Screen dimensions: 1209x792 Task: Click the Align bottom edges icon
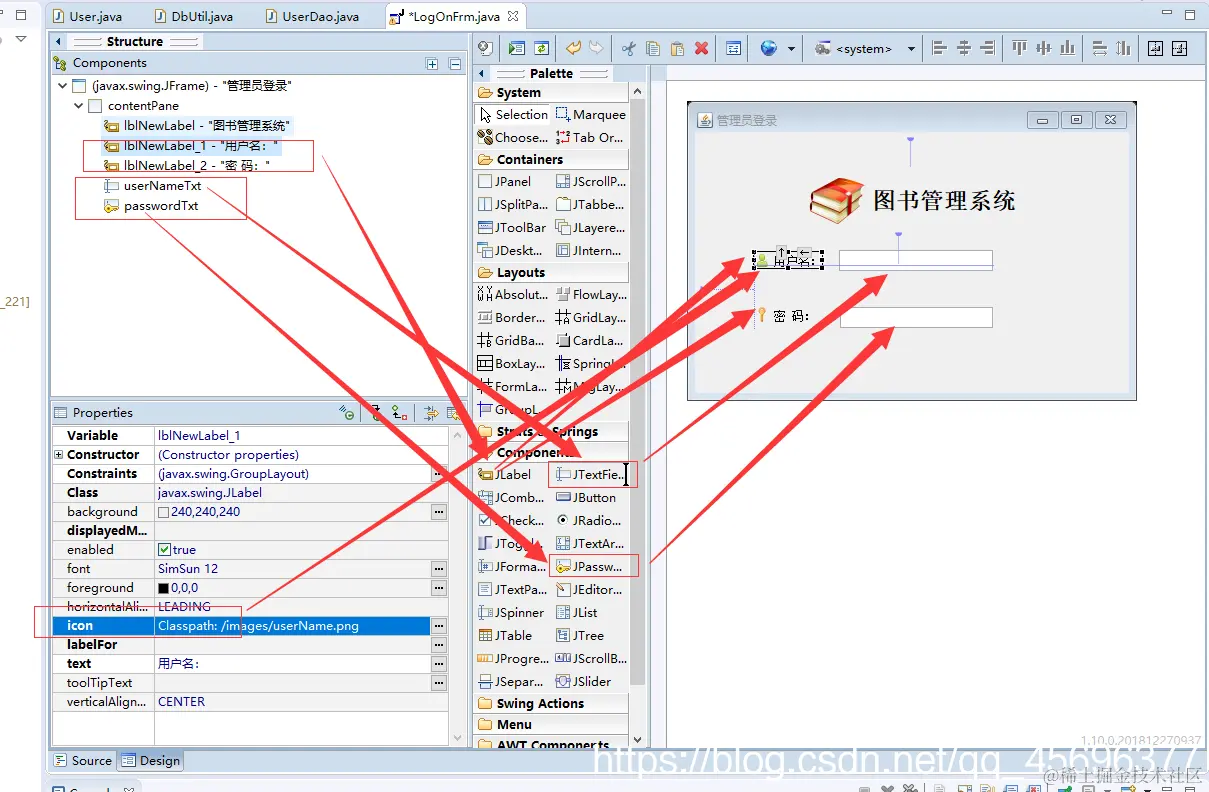pyautogui.click(x=1067, y=48)
